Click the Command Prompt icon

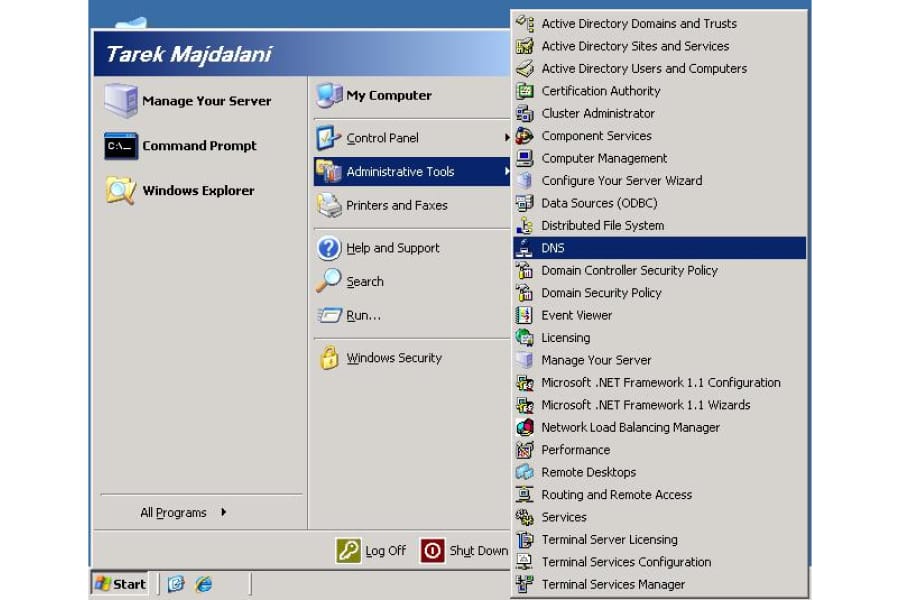click(121, 146)
